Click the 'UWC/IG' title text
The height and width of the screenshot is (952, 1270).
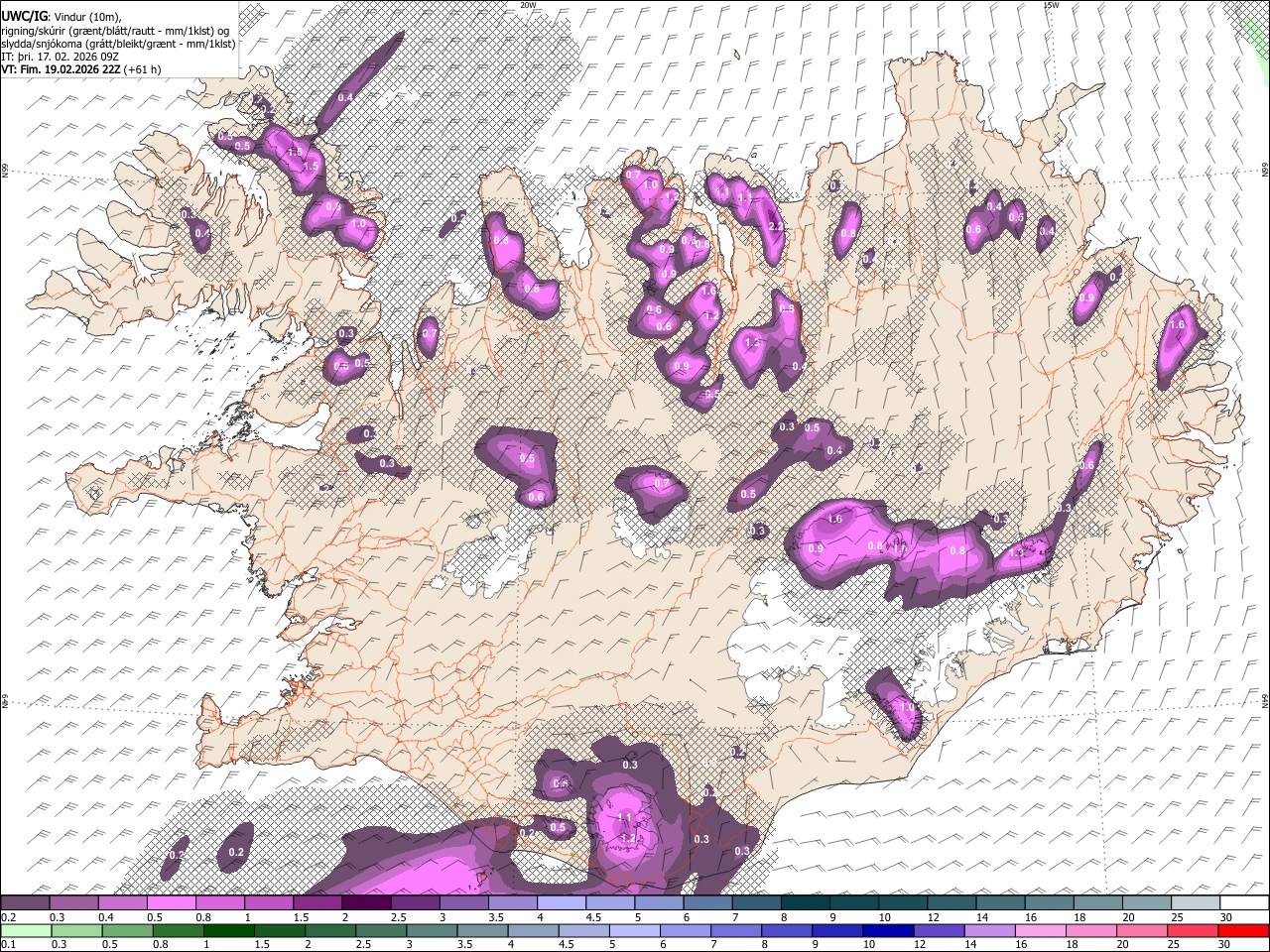[24, 16]
